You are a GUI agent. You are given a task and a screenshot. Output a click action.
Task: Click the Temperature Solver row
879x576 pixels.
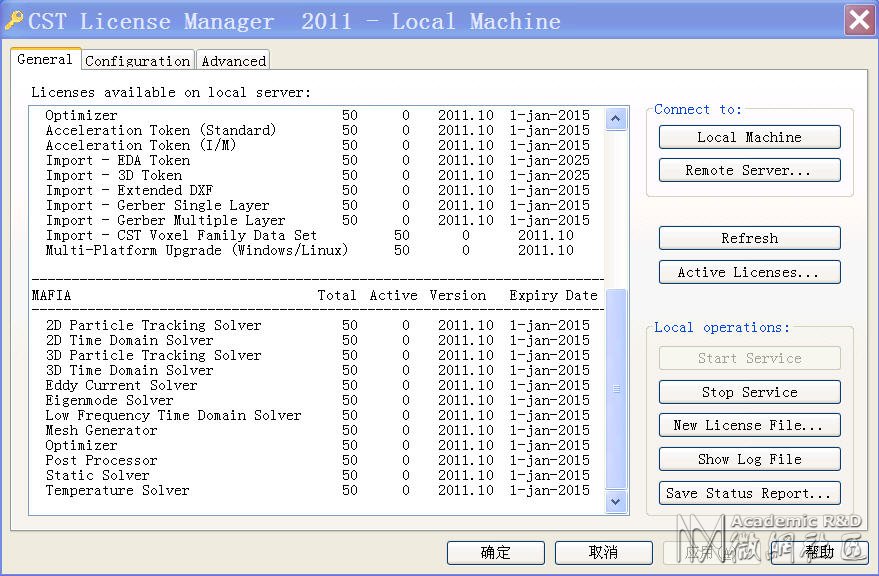point(317,491)
